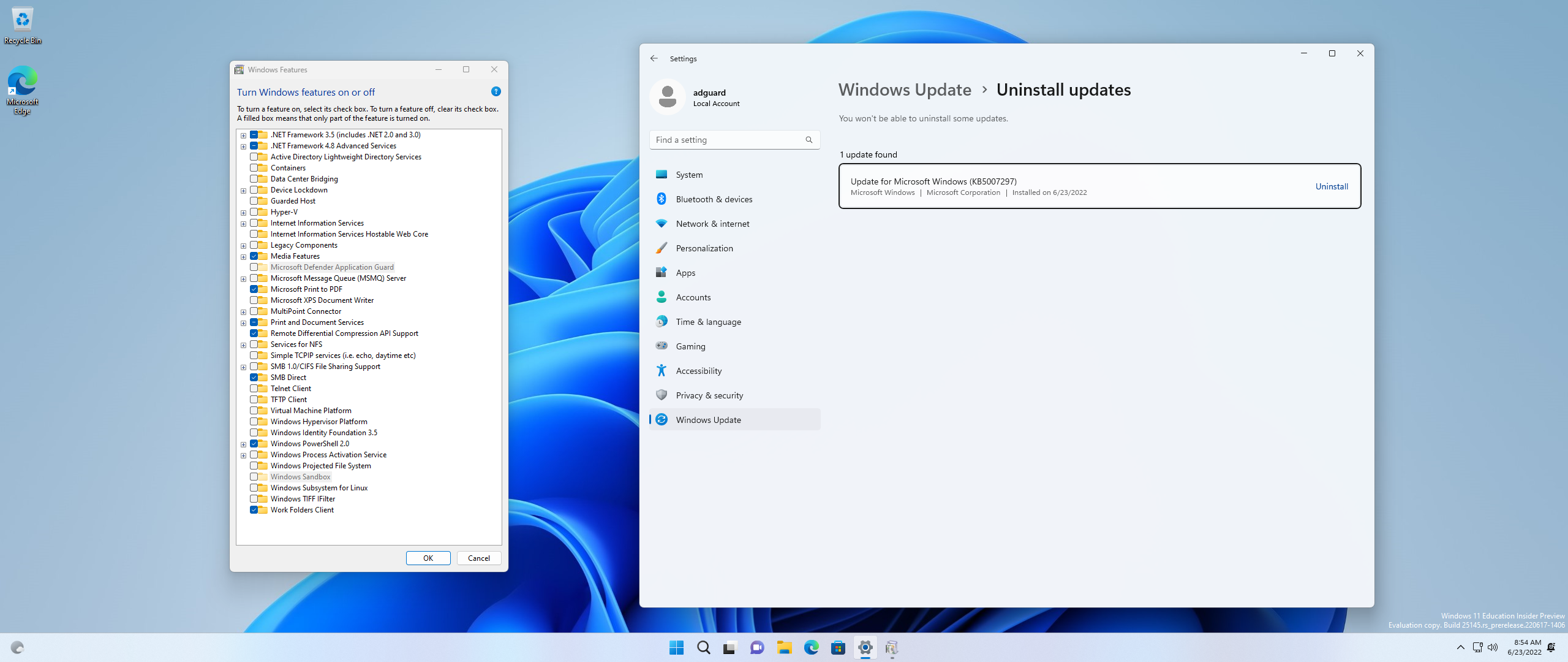
Task: Expand the Legacy Components node
Action: click(x=244, y=245)
